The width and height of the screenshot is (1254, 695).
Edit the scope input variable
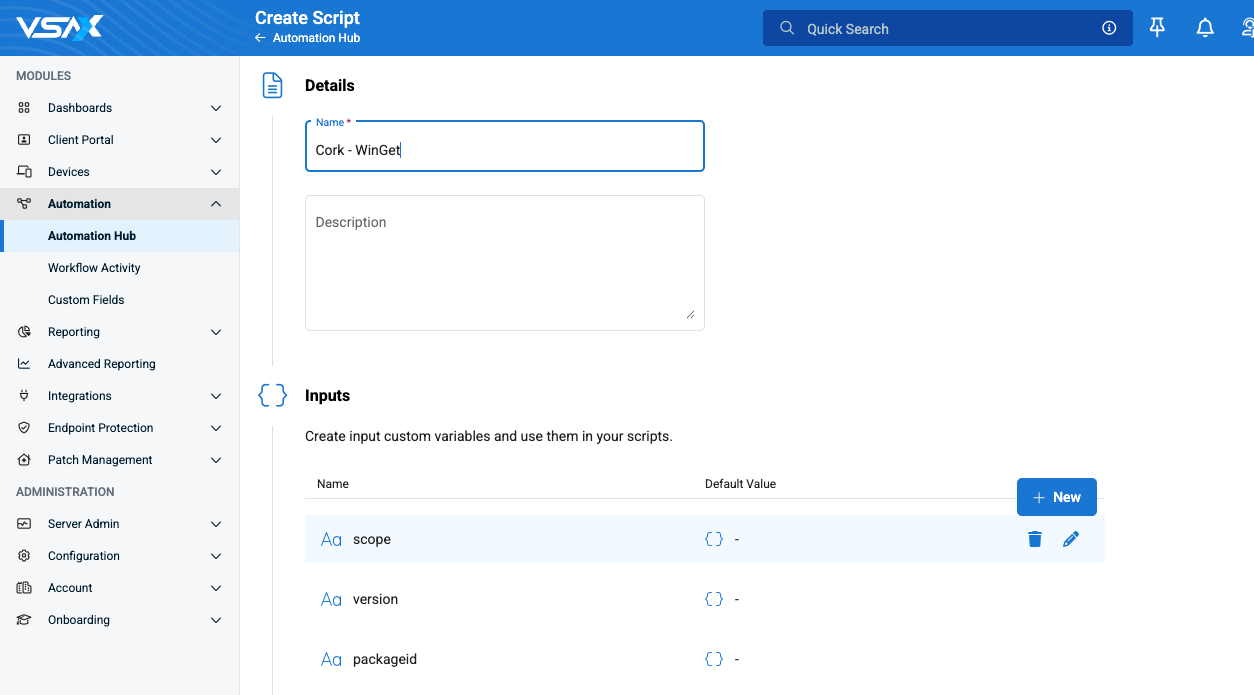(1071, 539)
